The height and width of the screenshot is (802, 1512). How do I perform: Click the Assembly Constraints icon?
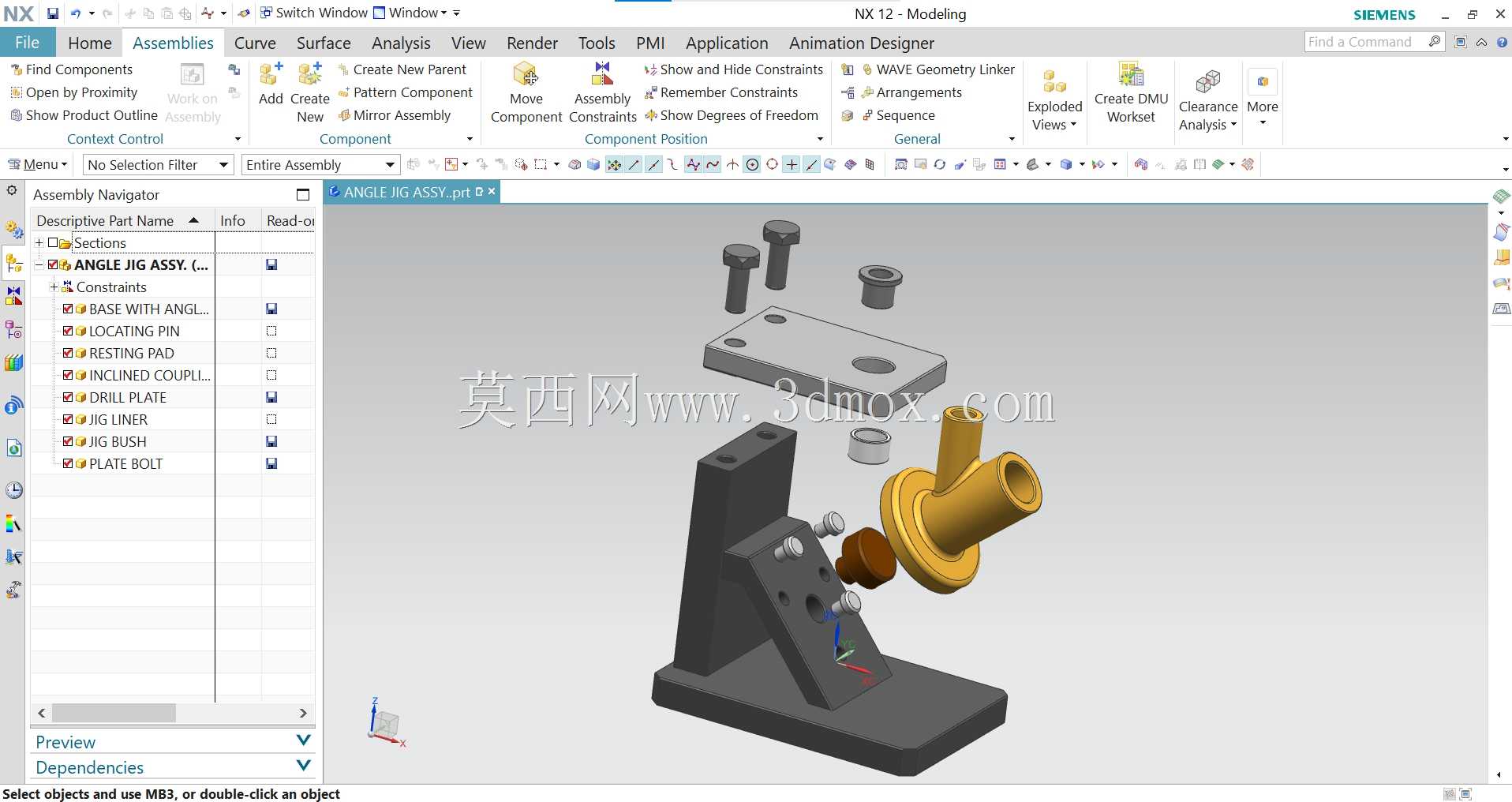[x=602, y=74]
